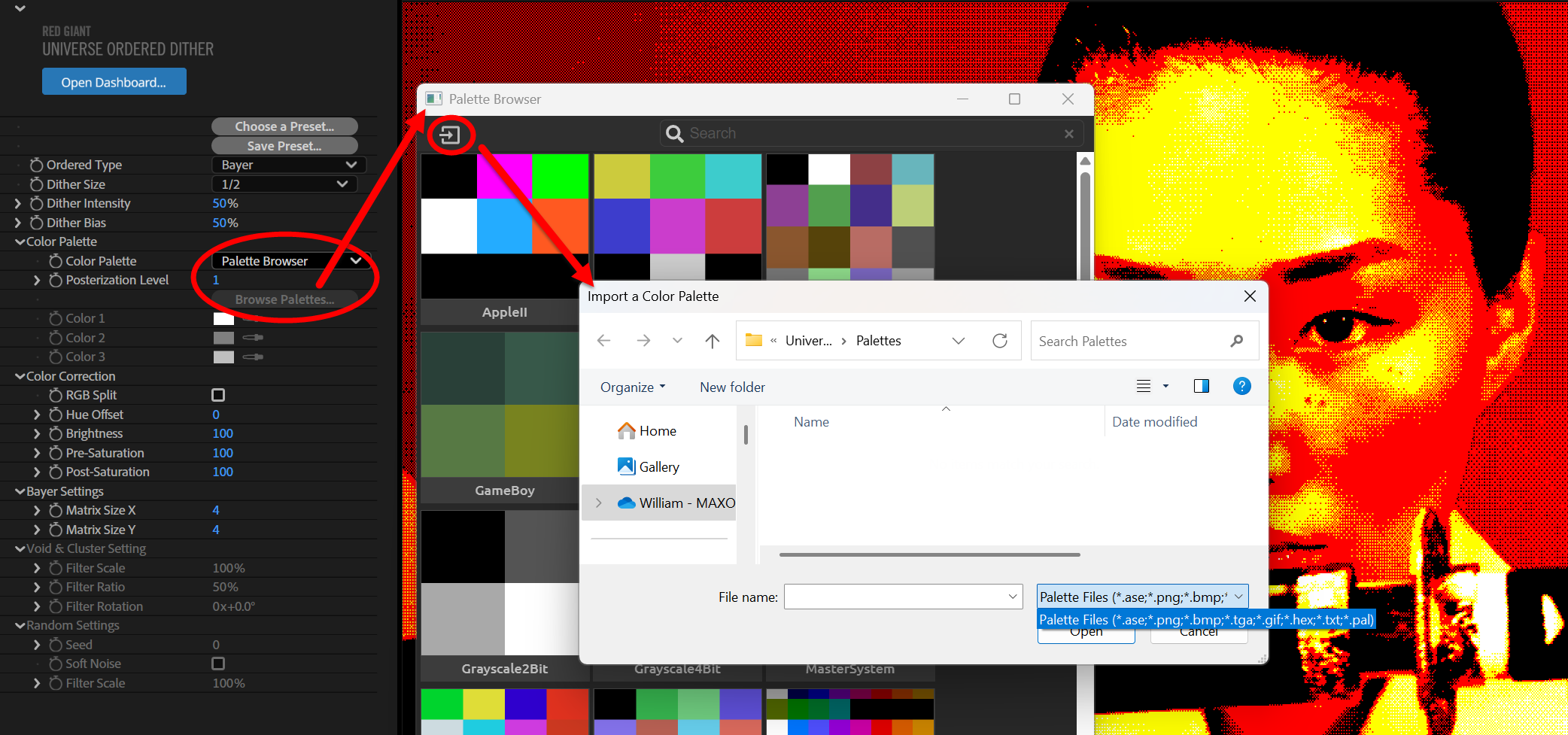The image size is (1568, 735).
Task: Click the Color 1 white swatch
Action: pos(223,318)
